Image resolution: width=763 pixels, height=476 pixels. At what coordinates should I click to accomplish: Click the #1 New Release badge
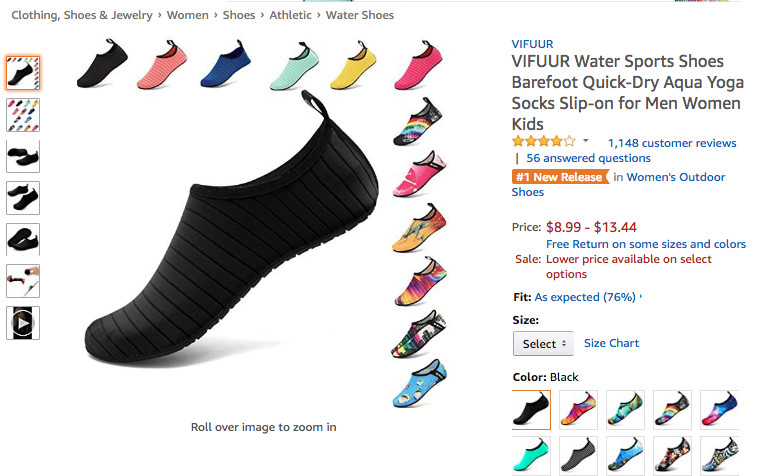560,177
